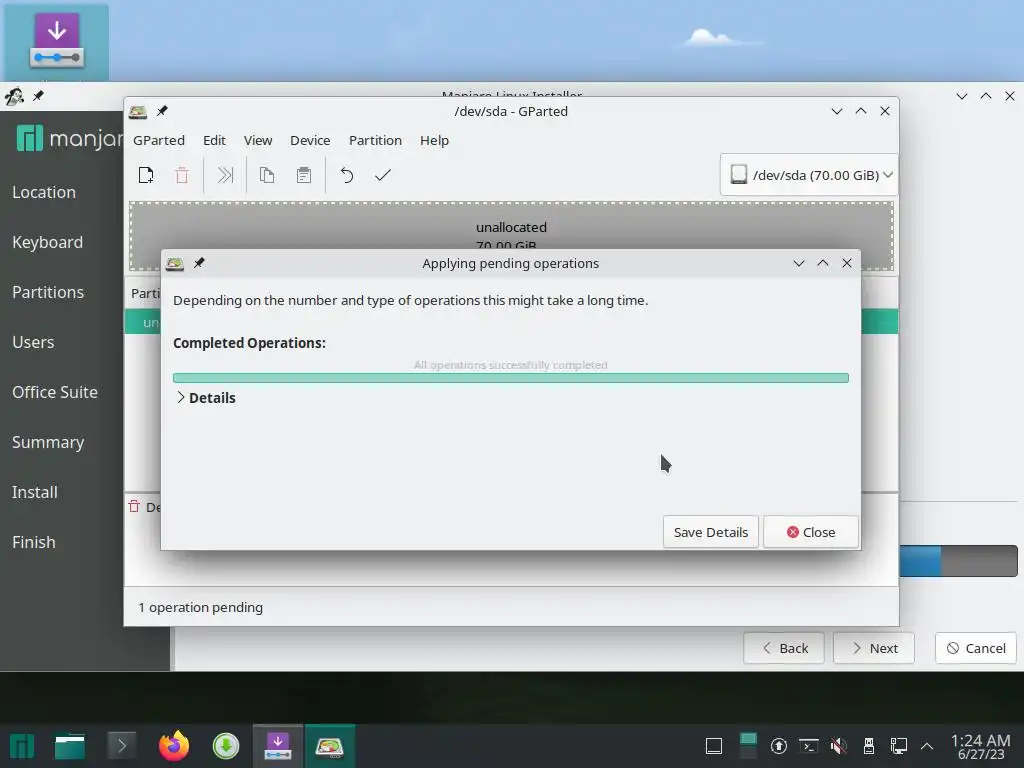The image size is (1024, 768).
Task: Click the updates tray icon
Action: (778, 746)
